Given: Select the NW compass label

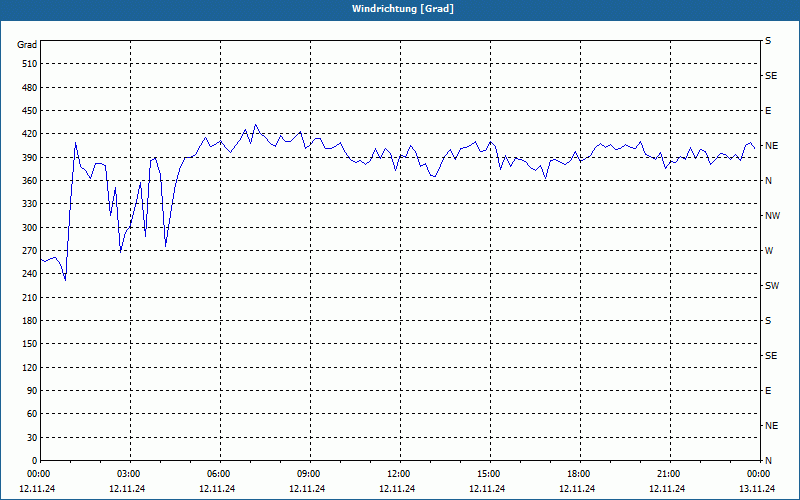Looking at the screenshot, I should coord(772,216).
